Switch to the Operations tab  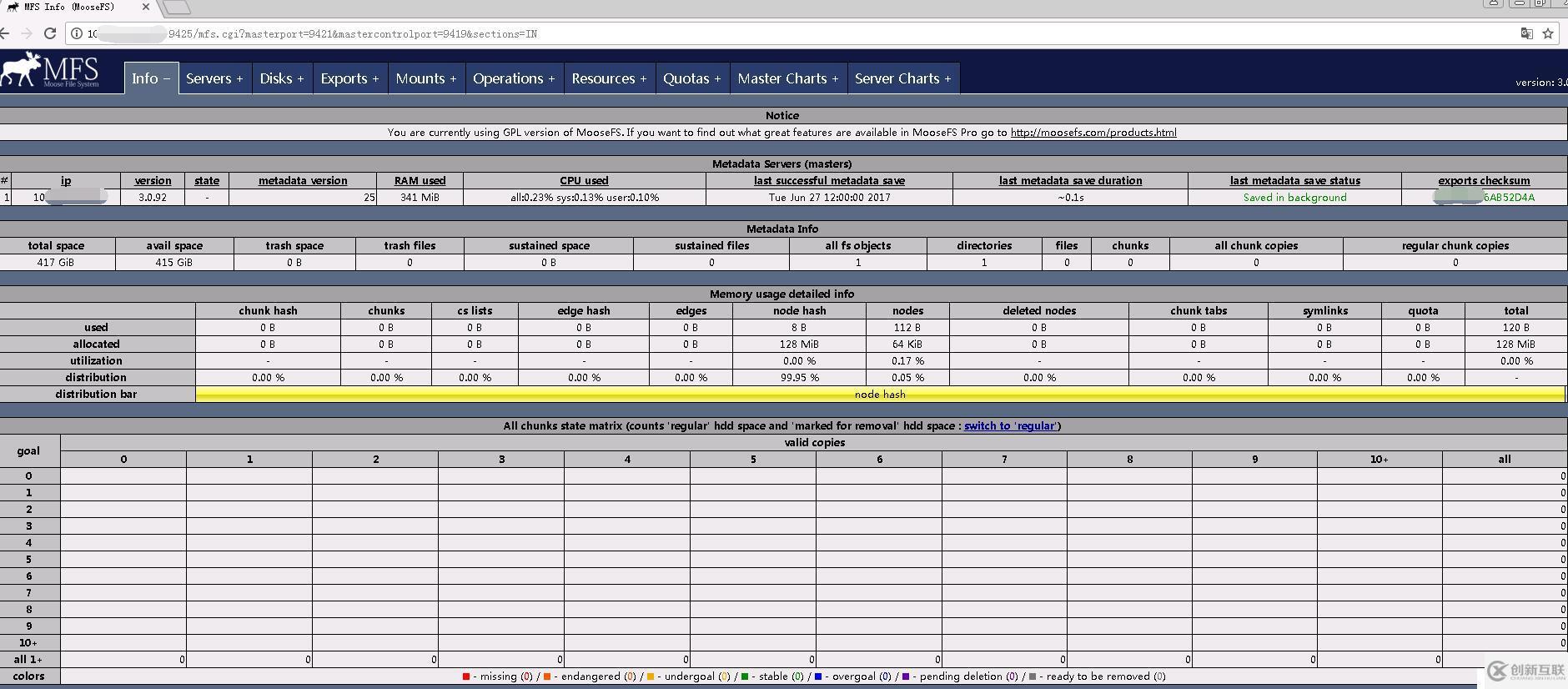pyautogui.click(x=507, y=78)
